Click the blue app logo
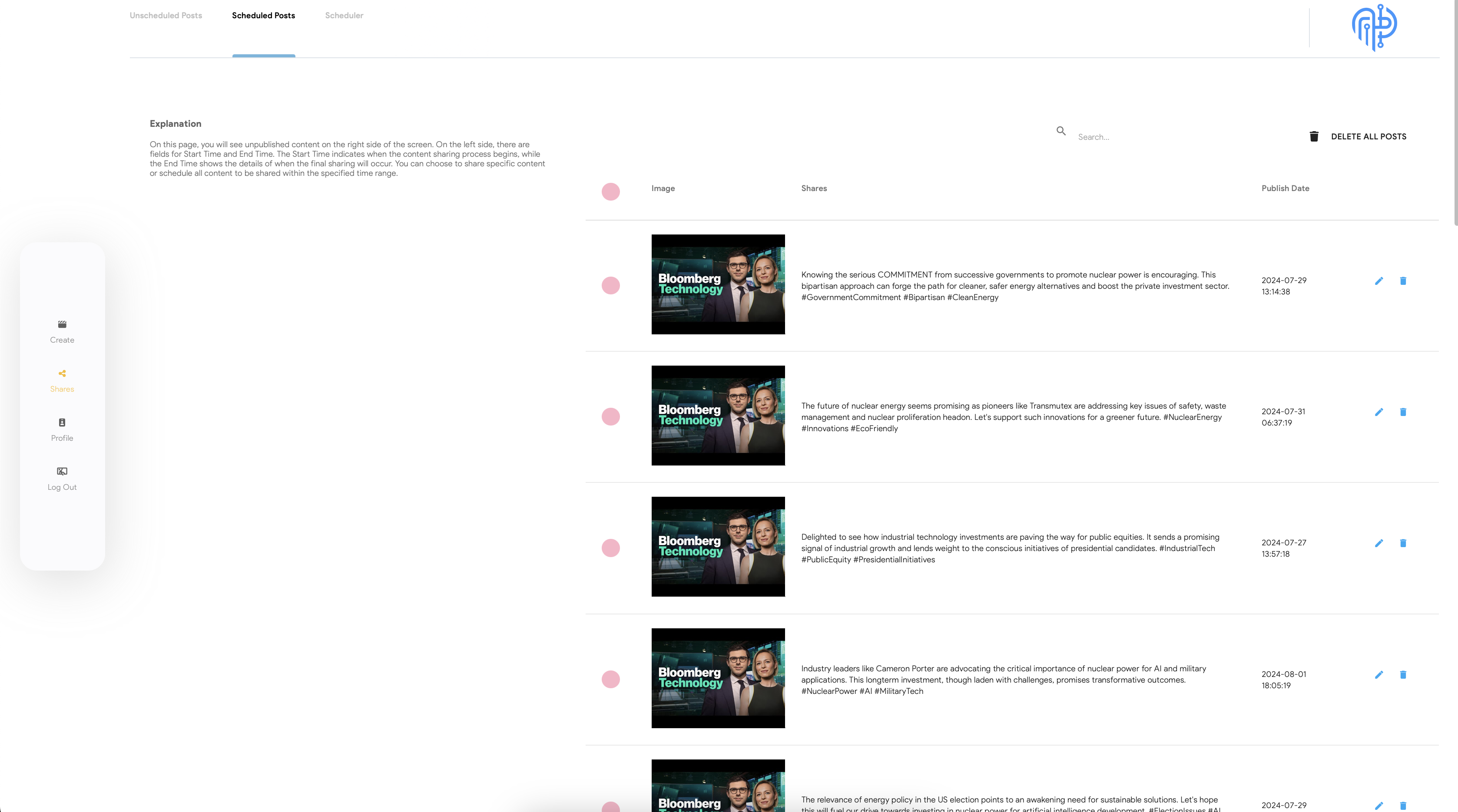This screenshot has width=1458, height=812. [1374, 27]
